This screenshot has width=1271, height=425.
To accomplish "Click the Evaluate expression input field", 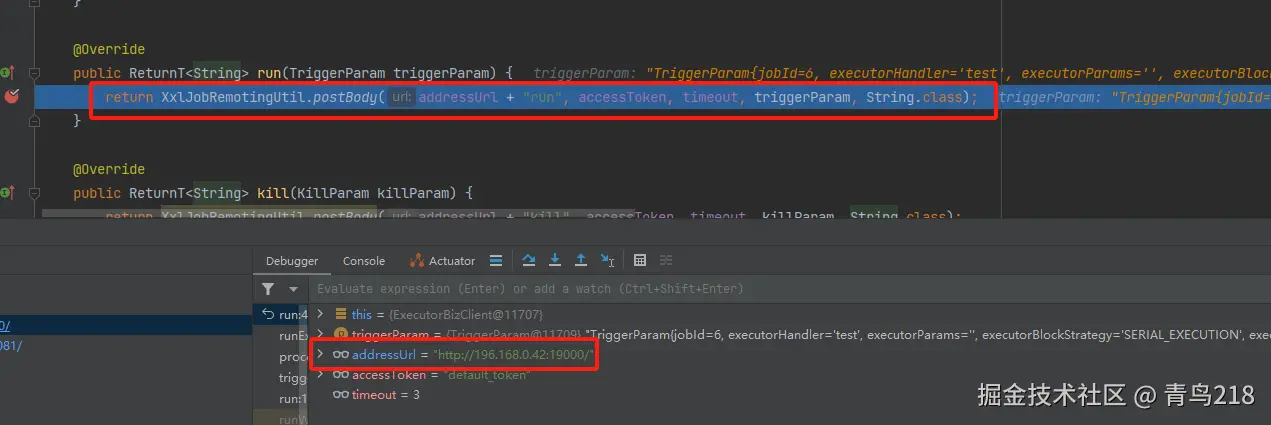I will coord(789,289).
